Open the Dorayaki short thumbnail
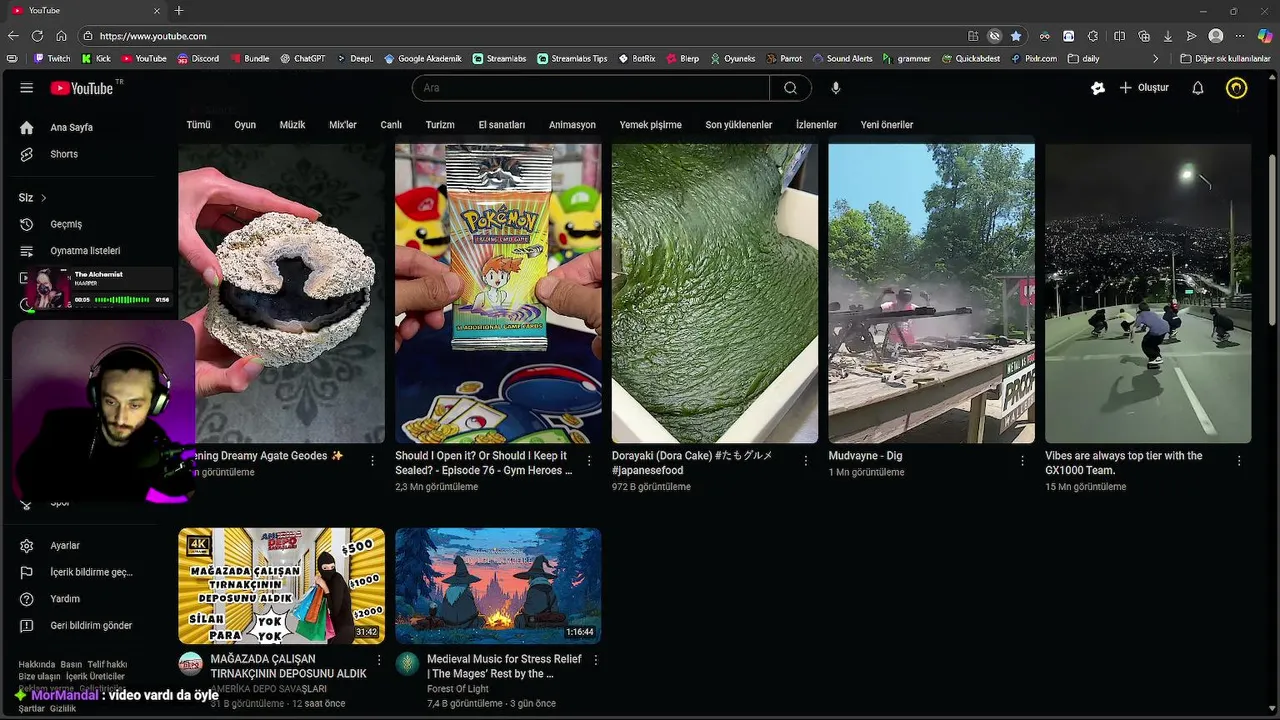Screen dimensions: 1280x720 (x=715, y=293)
